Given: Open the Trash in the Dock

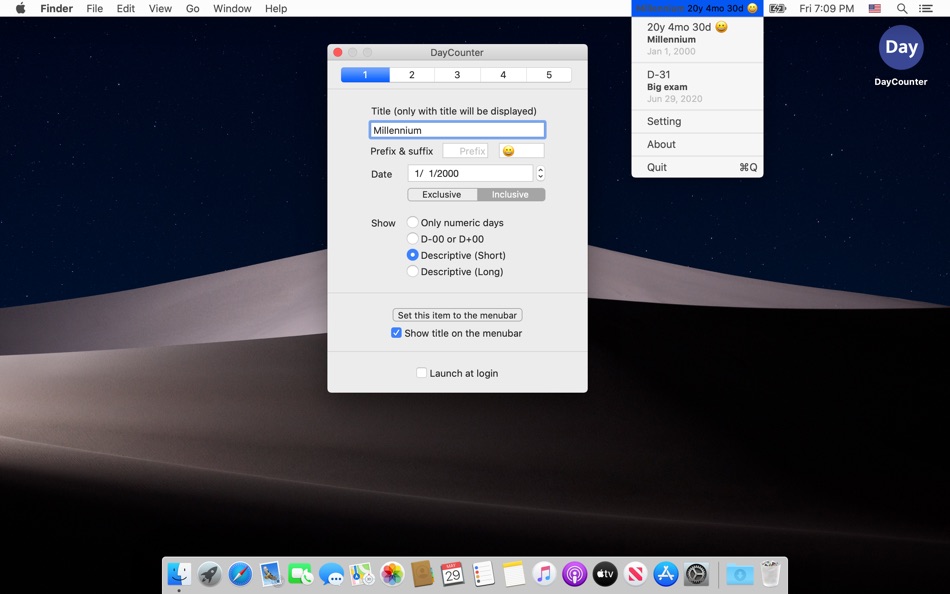Looking at the screenshot, I should [771, 573].
